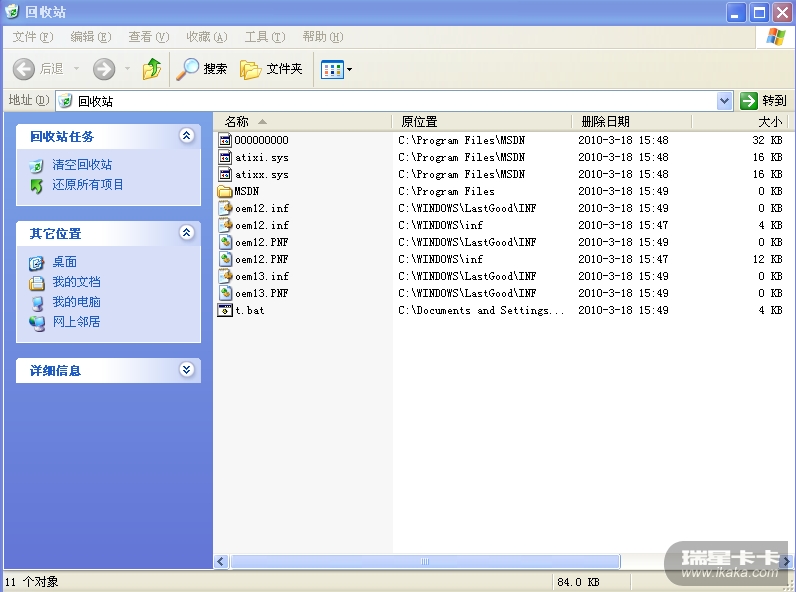Open the Tools (工具) menu
The height and width of the screenshot is (592, 796).
[264, 37]
